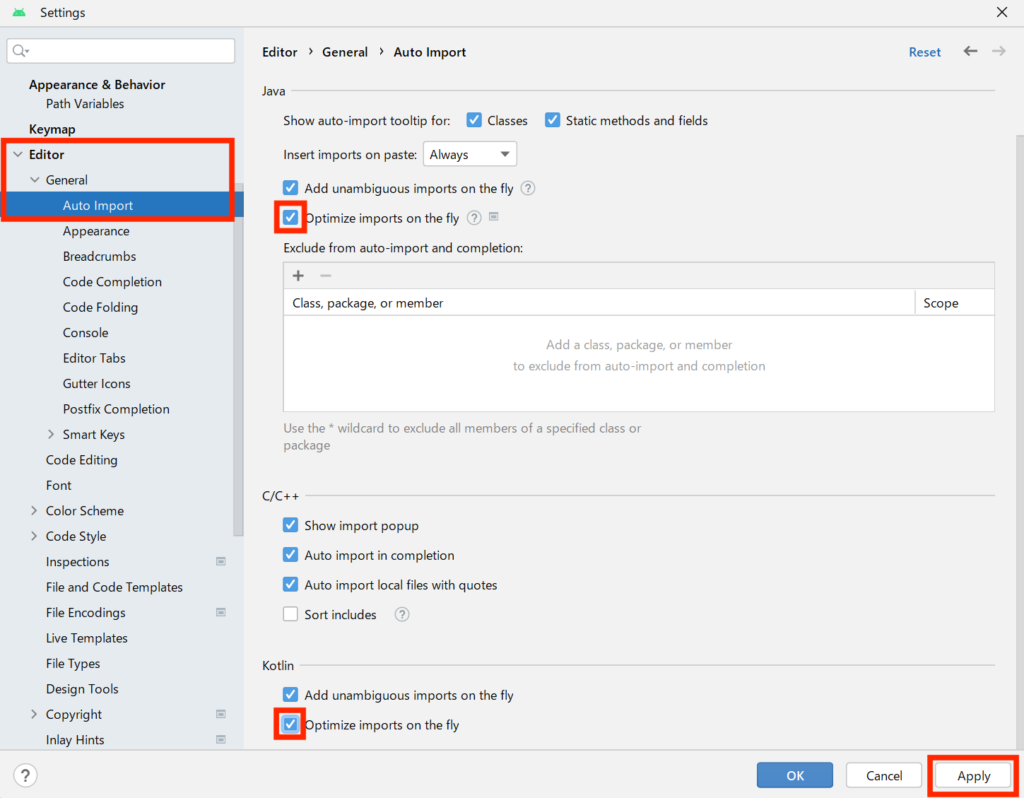Click the project icon beside Copyright
Viewport: 1024px width, 798px height.
[221, 714]
